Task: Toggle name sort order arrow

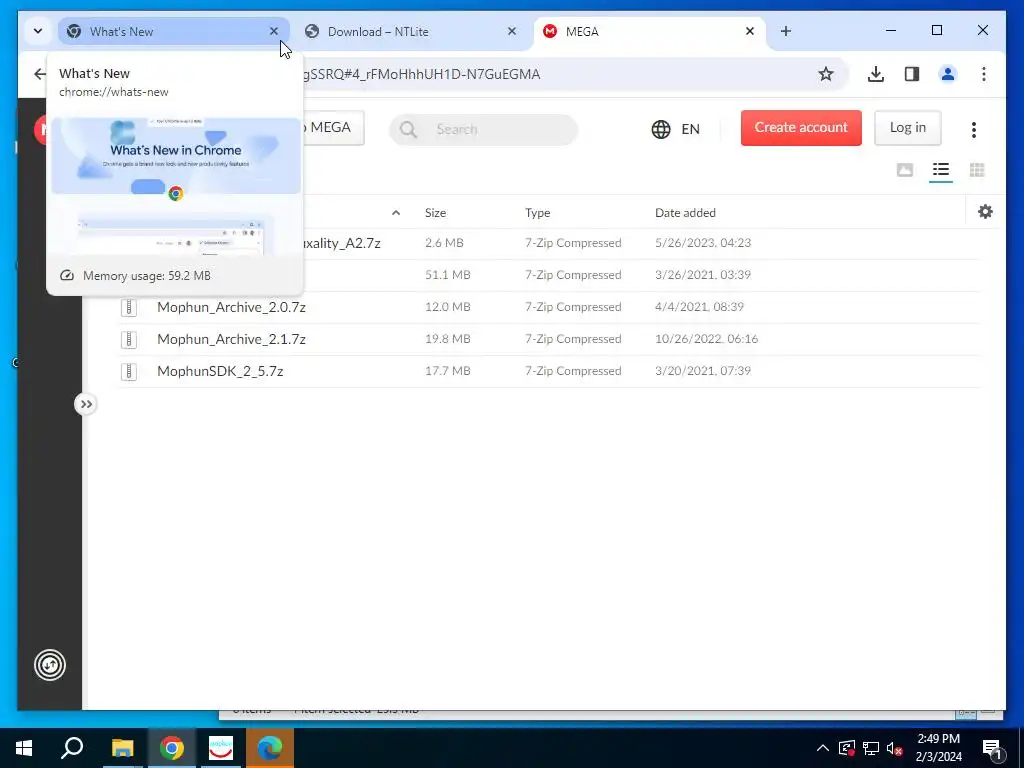Action: (x=395, y=213)
